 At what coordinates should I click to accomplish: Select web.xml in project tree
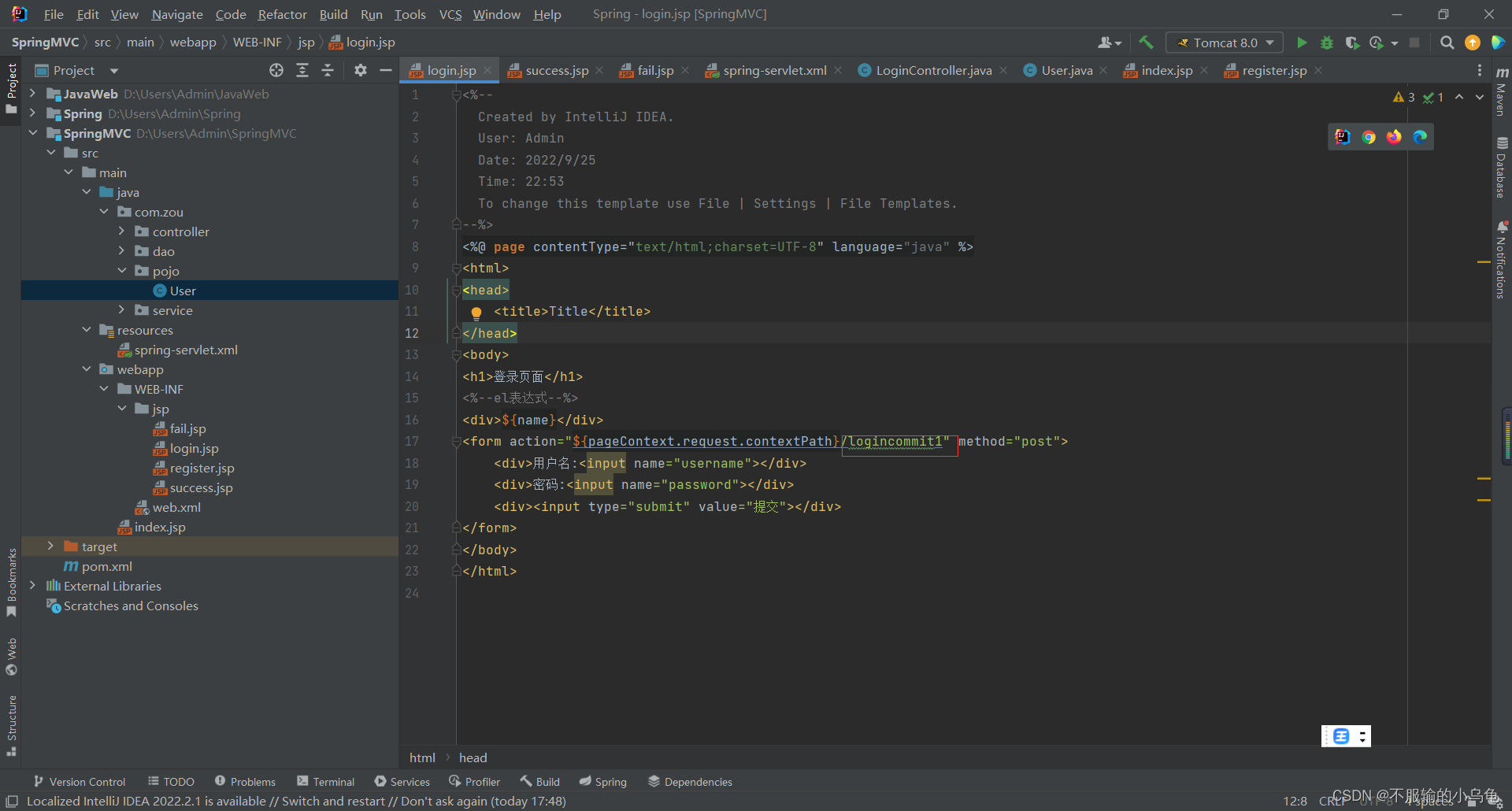tap(176, 507)
